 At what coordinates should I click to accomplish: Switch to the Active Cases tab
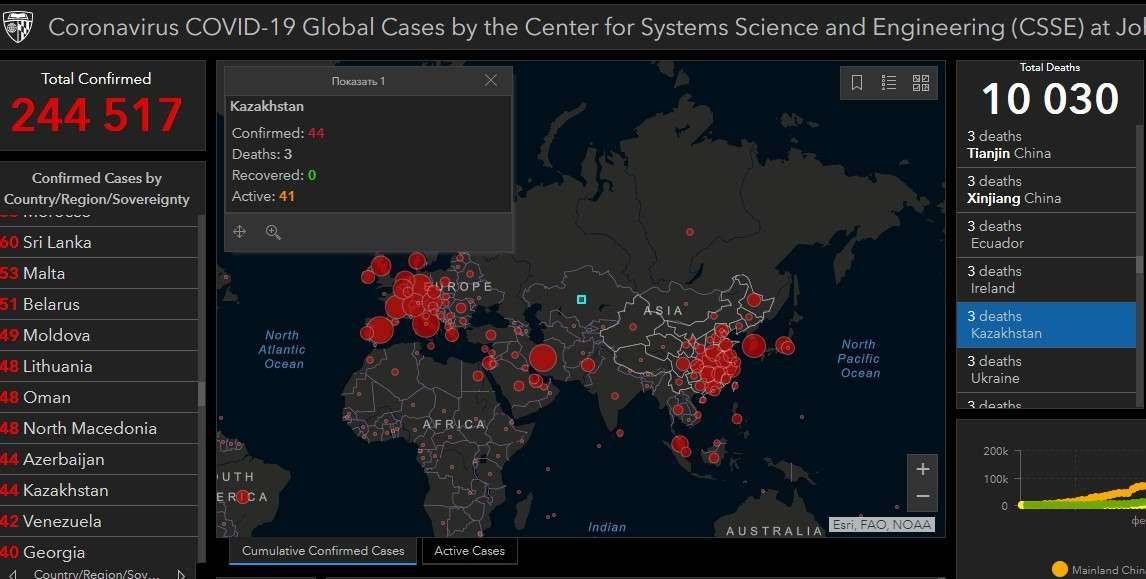coord(469,551)
